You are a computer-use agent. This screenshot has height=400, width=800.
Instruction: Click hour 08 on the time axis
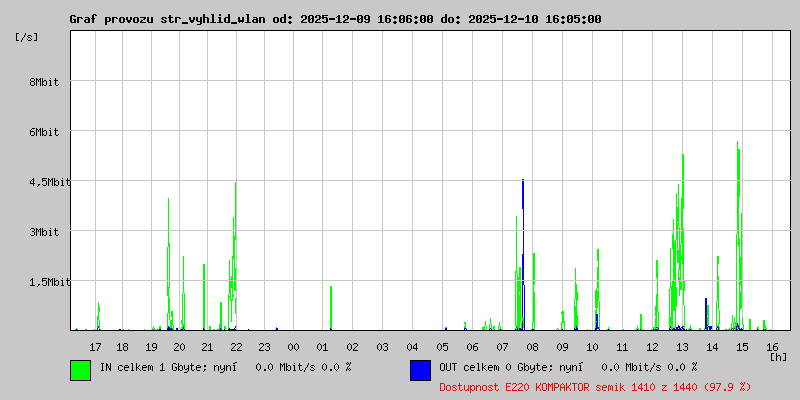coord(532,347)
